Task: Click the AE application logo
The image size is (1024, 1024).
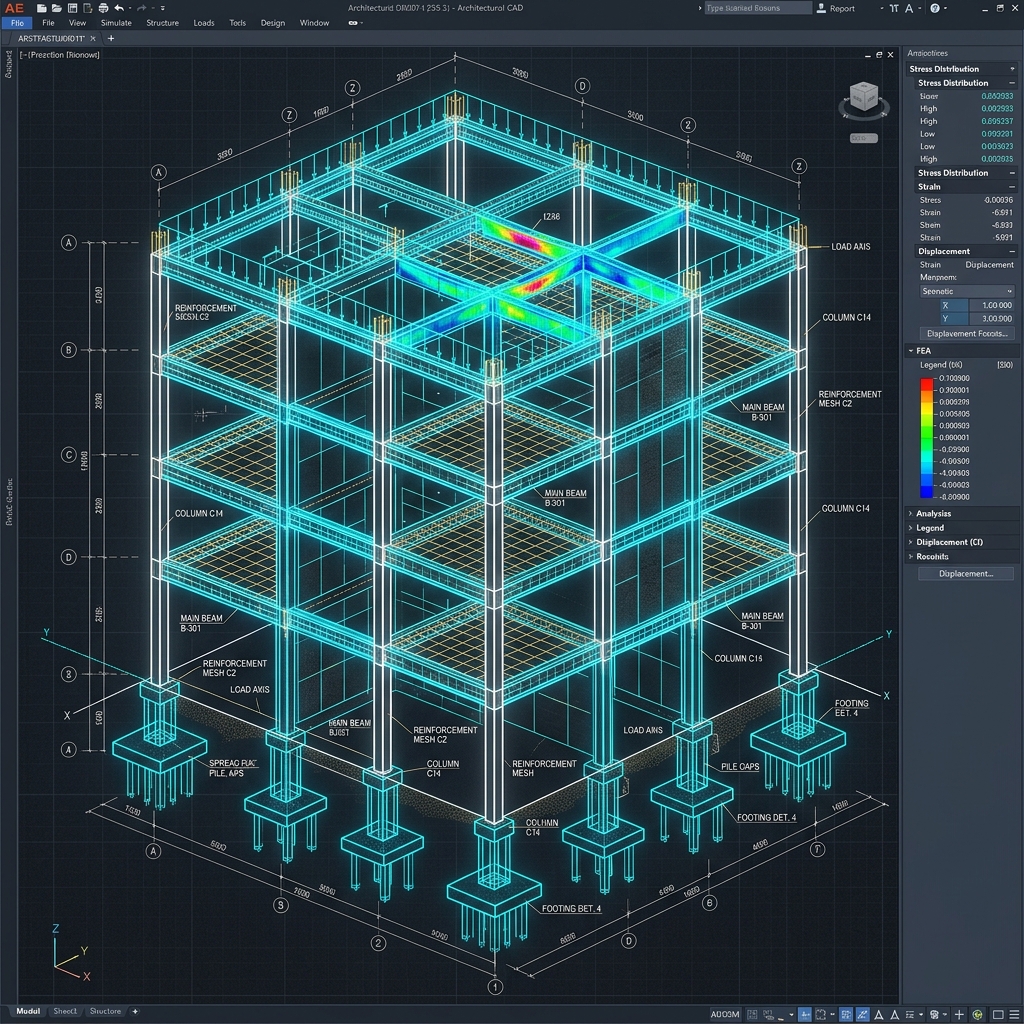Action: tap(14, 8)
